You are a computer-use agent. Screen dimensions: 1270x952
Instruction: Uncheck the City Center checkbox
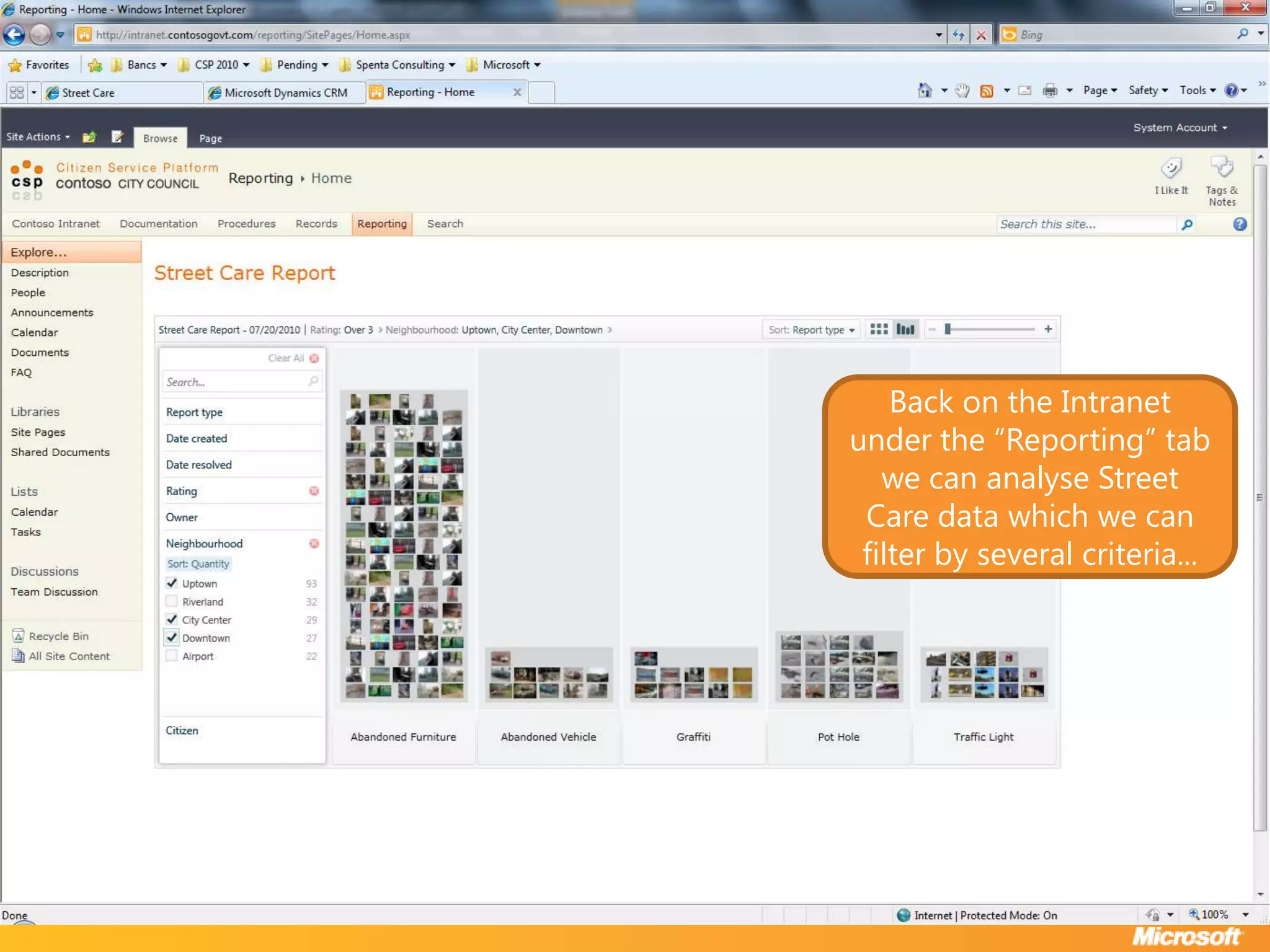pyautogui.click(x=172, y=619)
